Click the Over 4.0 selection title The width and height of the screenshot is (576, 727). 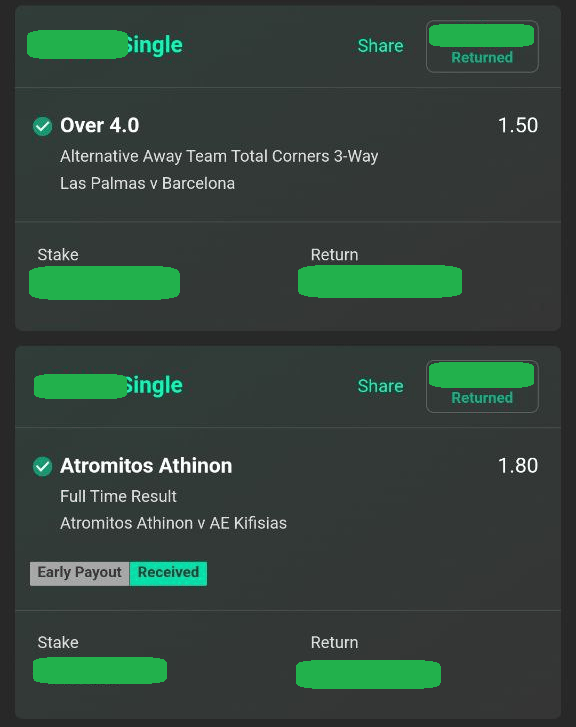pyautogui.click(x=100, y=126)
